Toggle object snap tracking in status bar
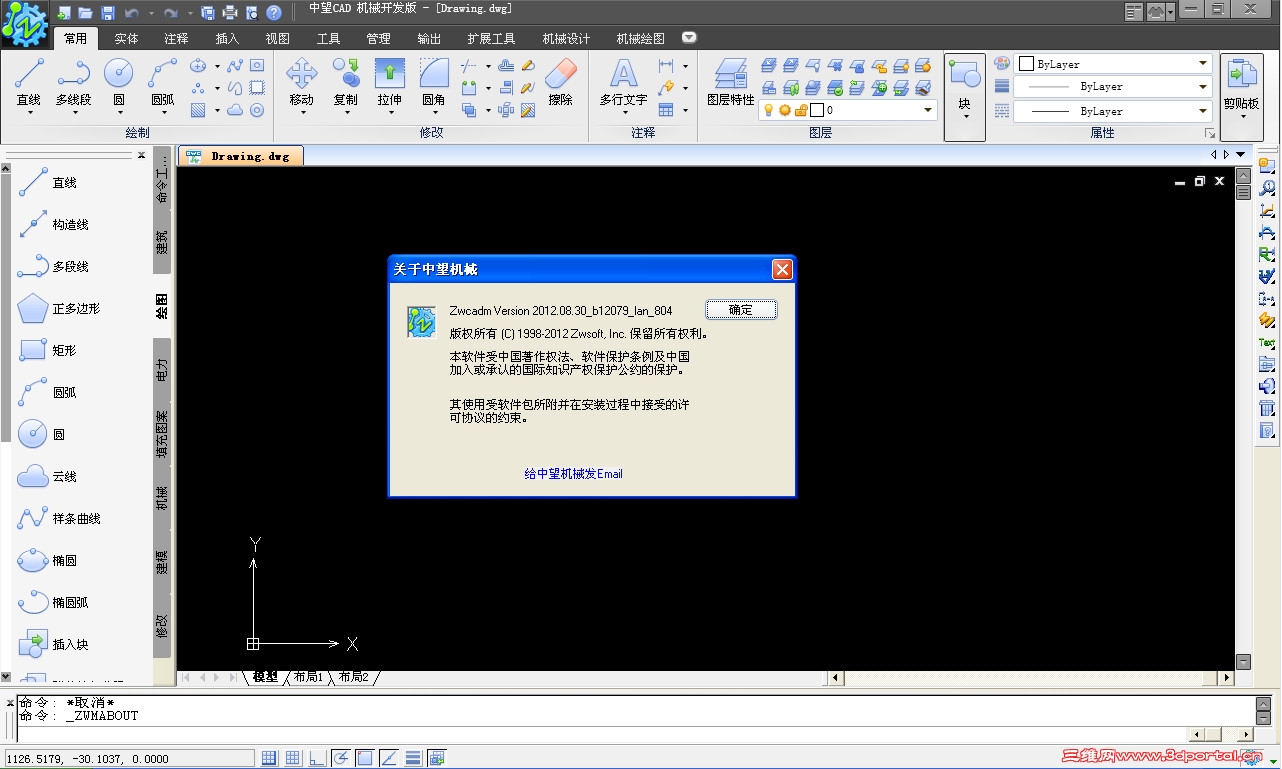The image size is (1282, 769). pos(389,759)
